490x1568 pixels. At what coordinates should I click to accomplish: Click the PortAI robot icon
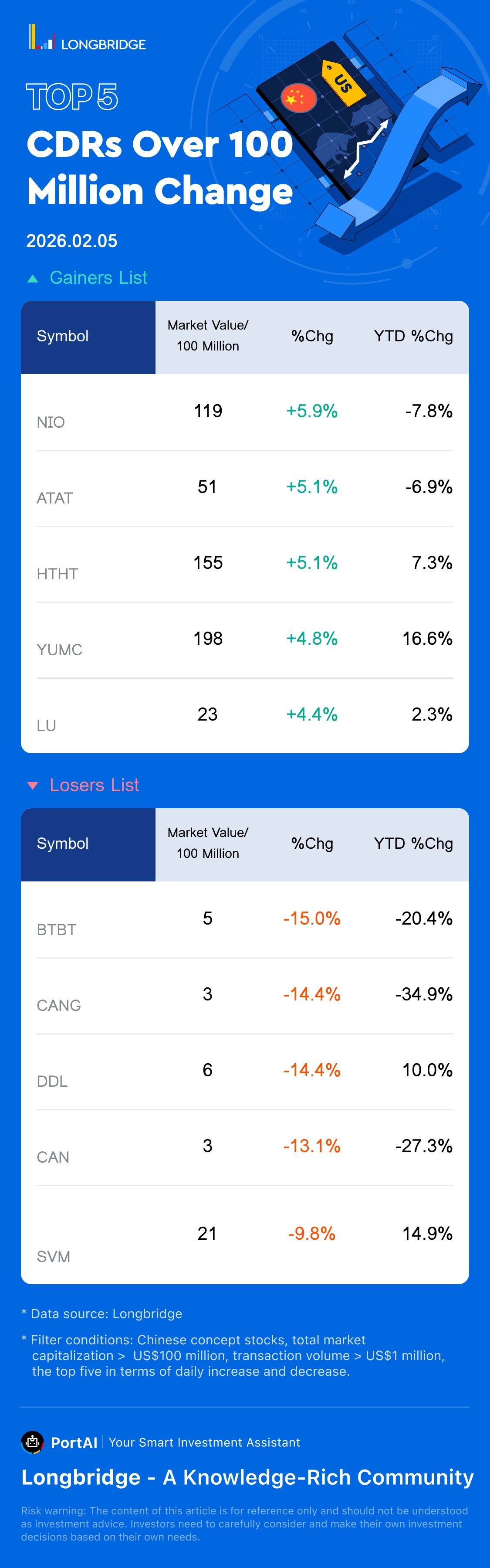[x=32, y=1442]
